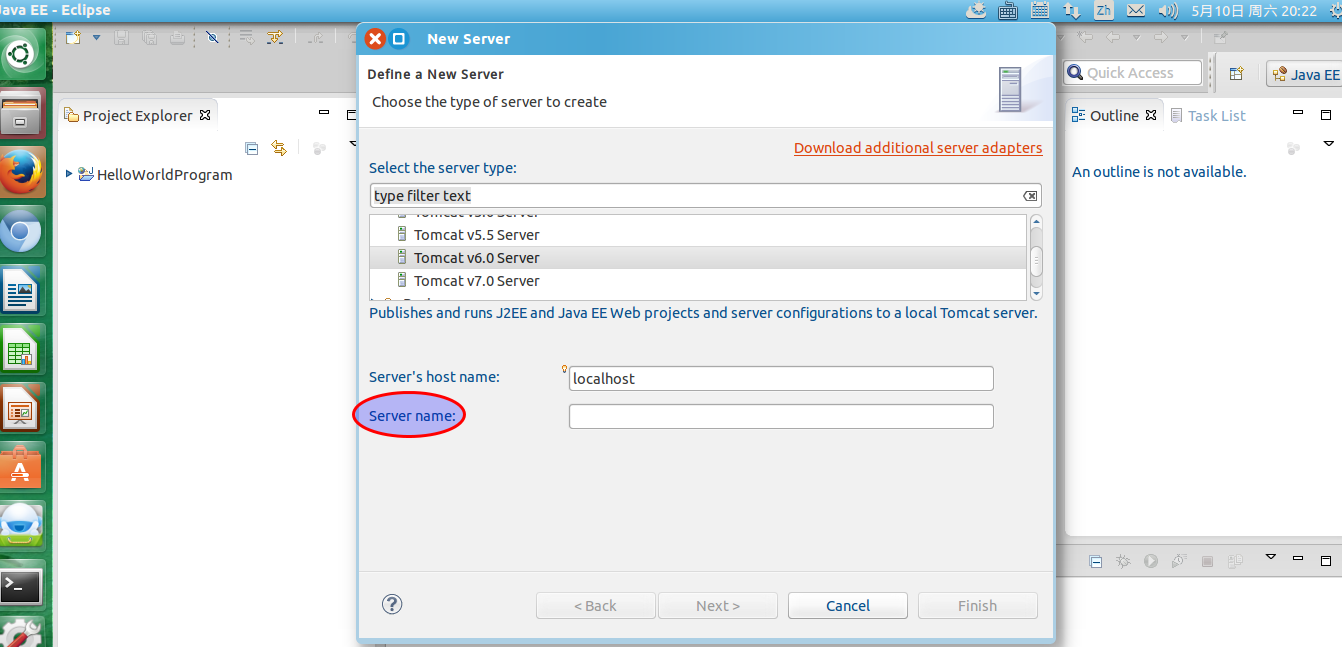Viewport: 1342px width, 647px height.
Task: Click the Save All icon in toolbar
Action: pyautogui.click(x=149, y=38)
